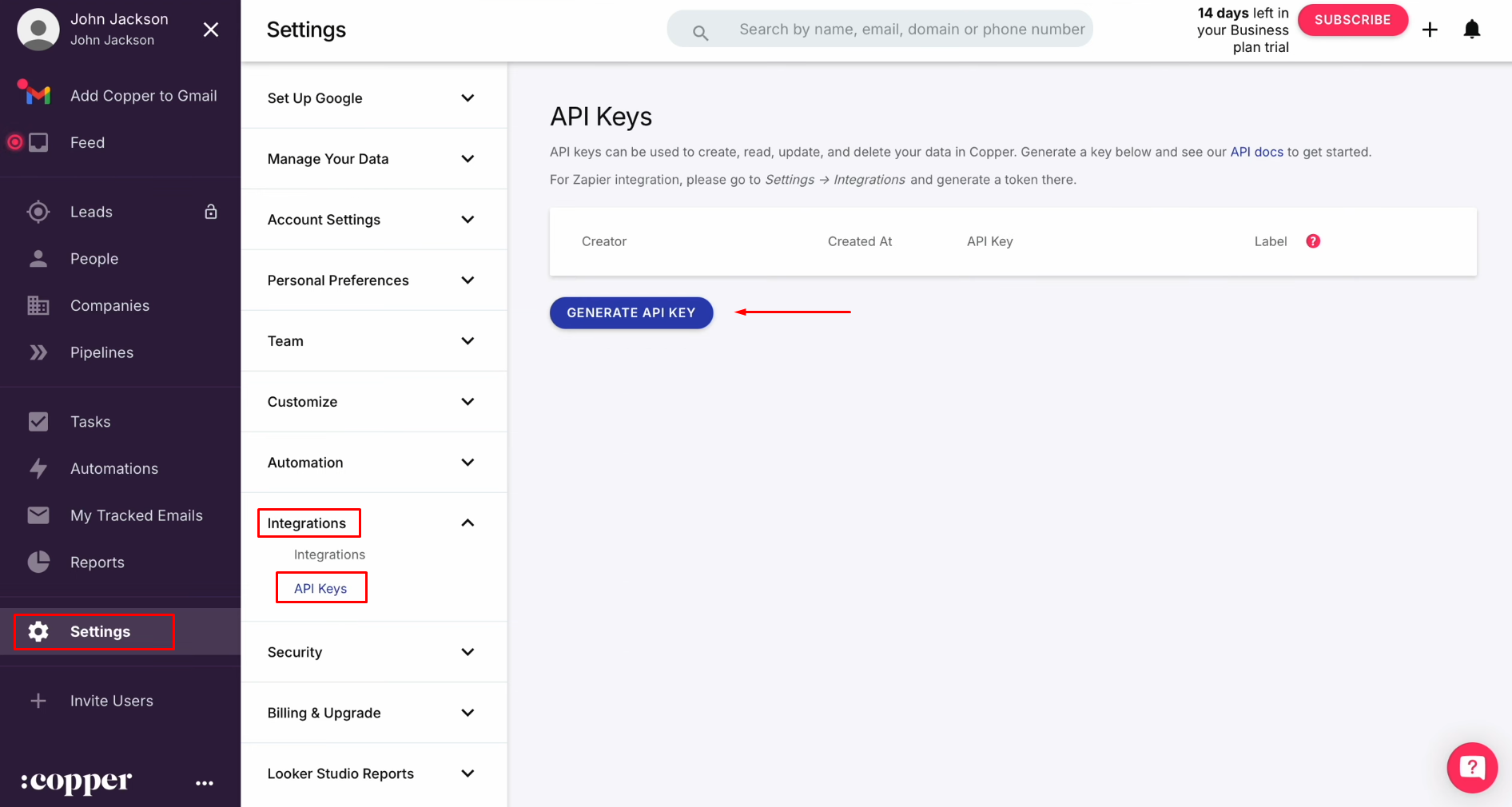
Task: Open Add Copper to Gmail
Action: (x=144, y=95)
